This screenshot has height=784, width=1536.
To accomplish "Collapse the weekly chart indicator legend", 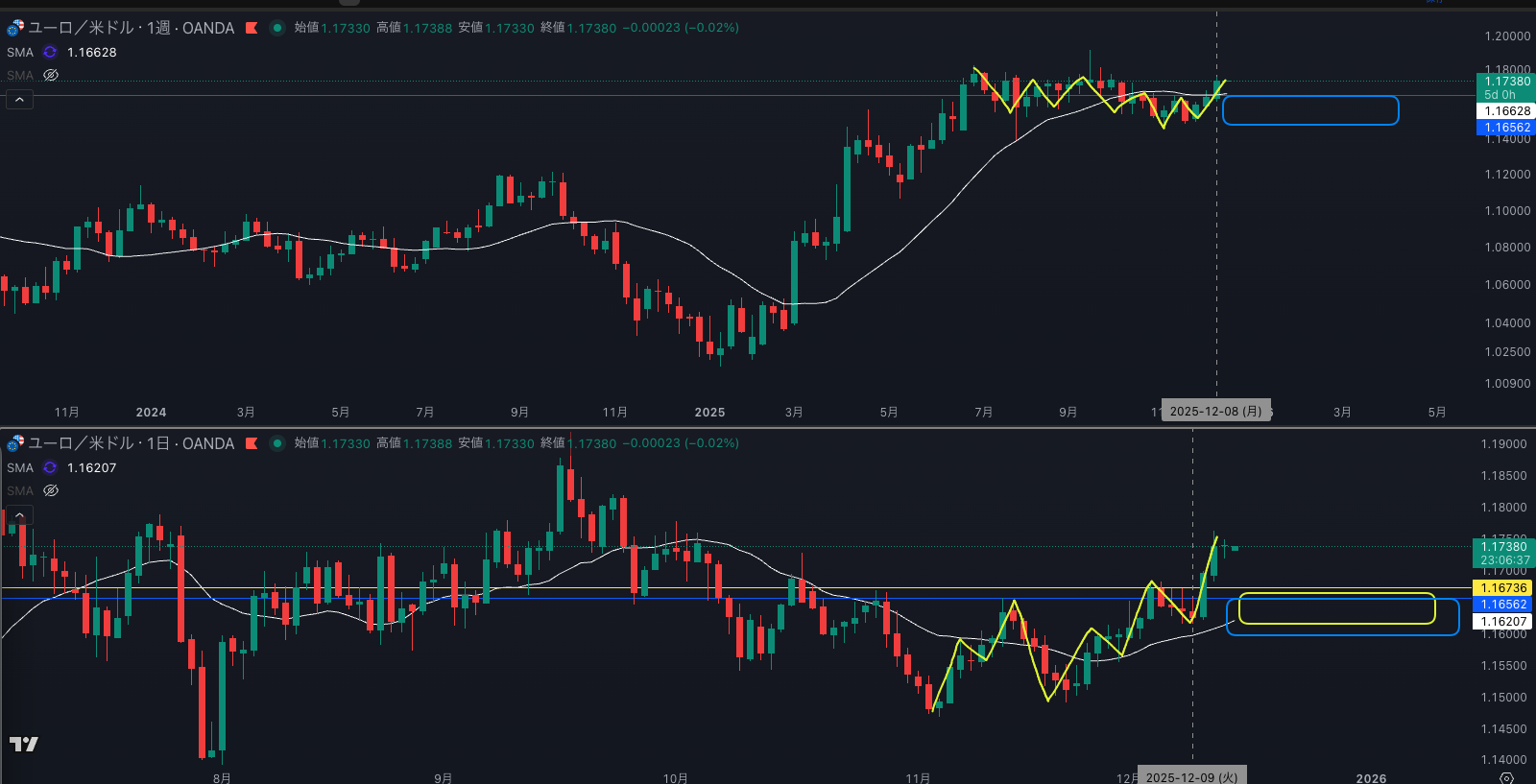I will [x=19, y=99].
